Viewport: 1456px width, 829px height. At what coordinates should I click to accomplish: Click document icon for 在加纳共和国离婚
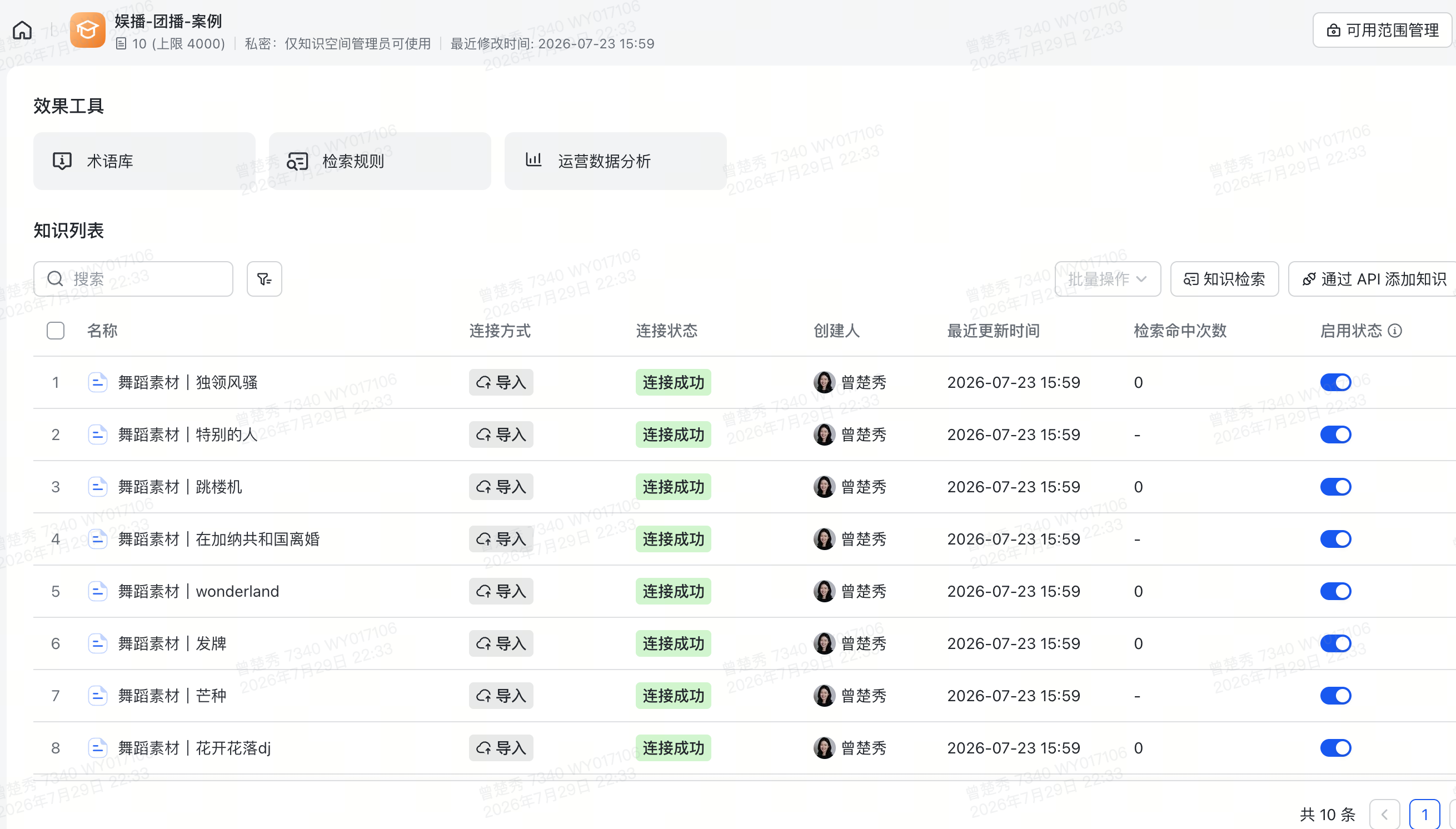coord(97,539)
